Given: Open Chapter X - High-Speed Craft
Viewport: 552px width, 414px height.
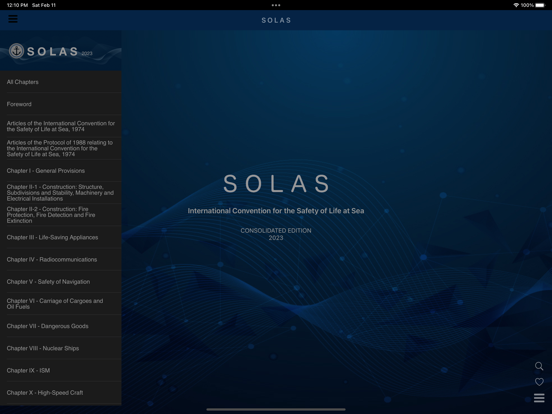Looking at the screenshot, I should pos(61,393).
